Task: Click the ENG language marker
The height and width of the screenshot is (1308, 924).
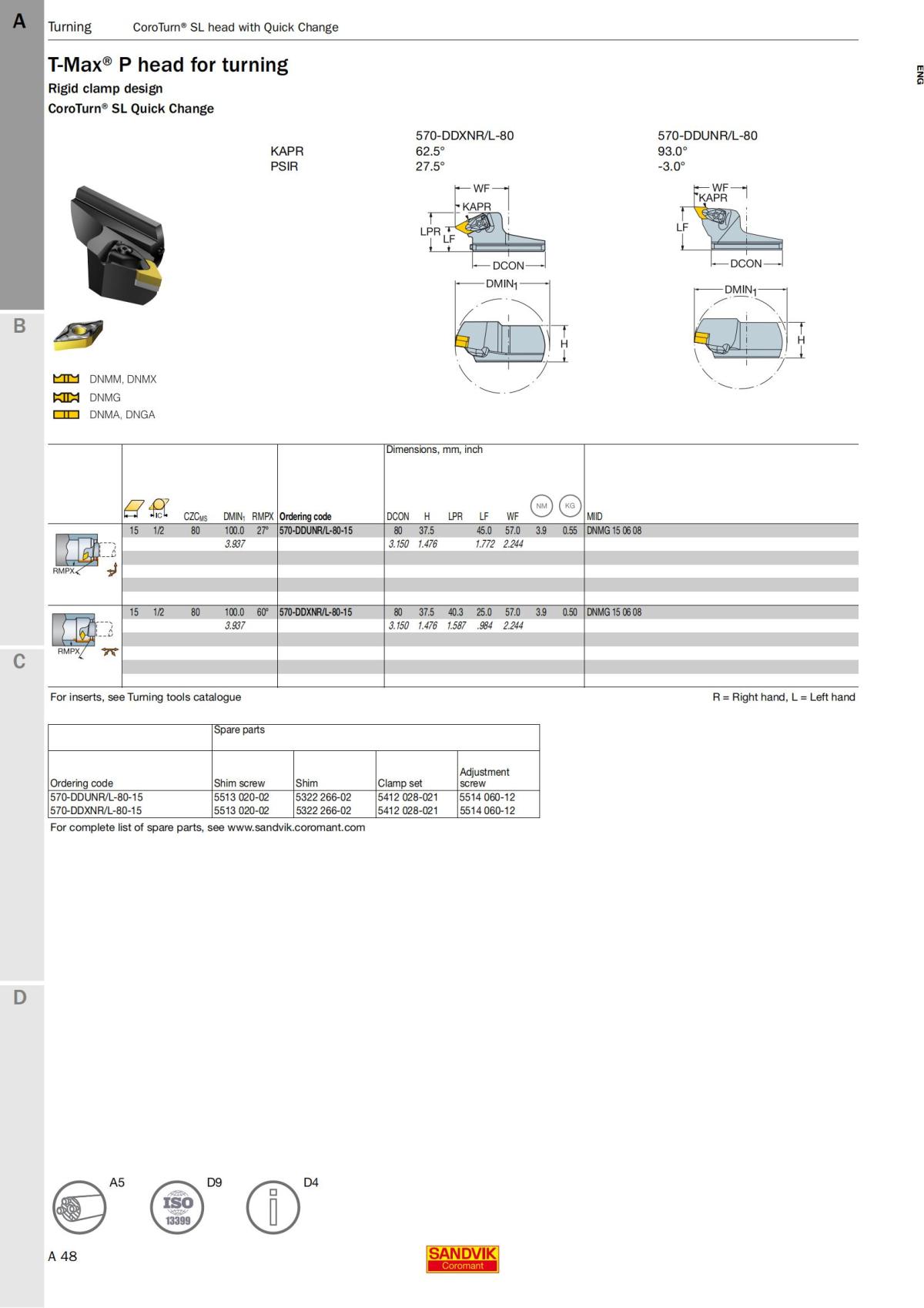Action: tap(919, 75)
